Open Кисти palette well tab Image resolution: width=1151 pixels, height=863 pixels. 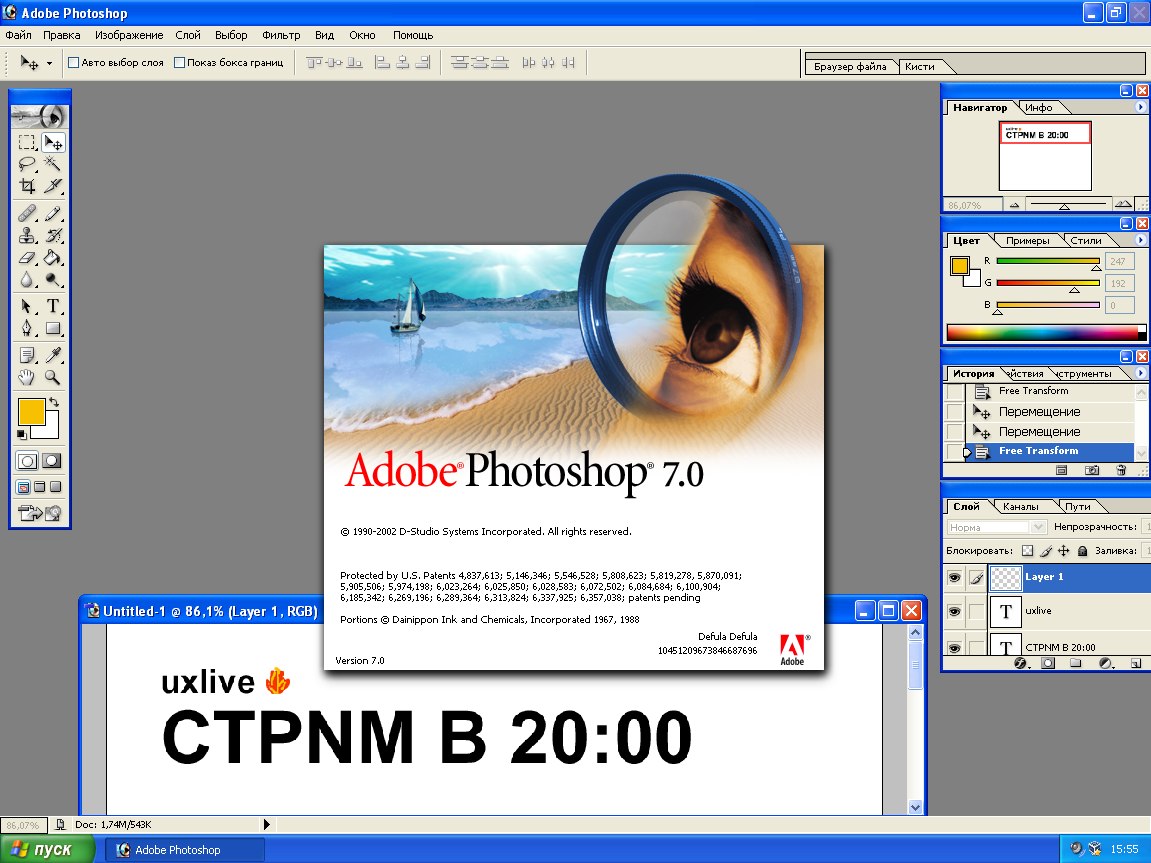point(920,66)
